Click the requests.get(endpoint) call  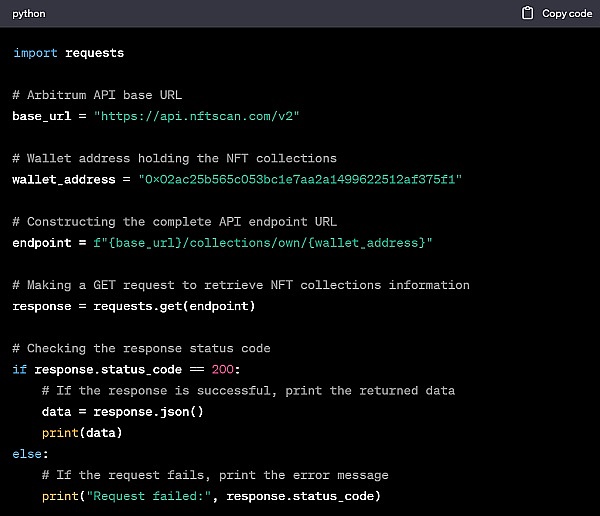175,306
